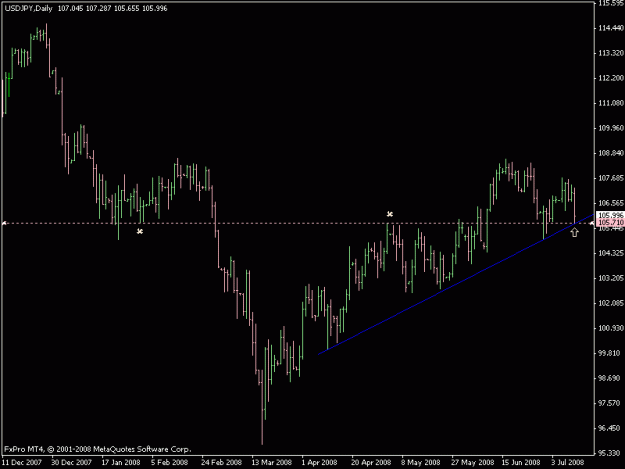Click the 98.690 price axis label
Screen dimensions: 625x469
point(611,378)
